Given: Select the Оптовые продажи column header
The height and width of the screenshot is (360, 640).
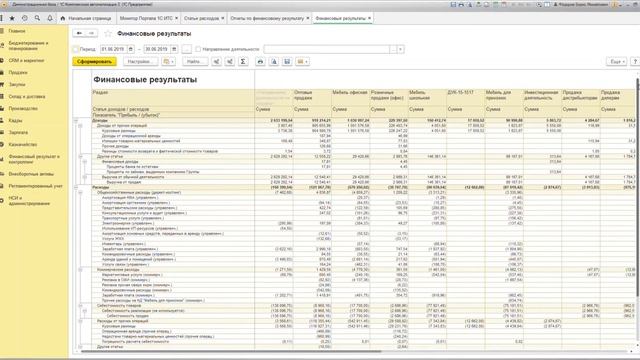Looking at the screenshot, I should point(312,98).
